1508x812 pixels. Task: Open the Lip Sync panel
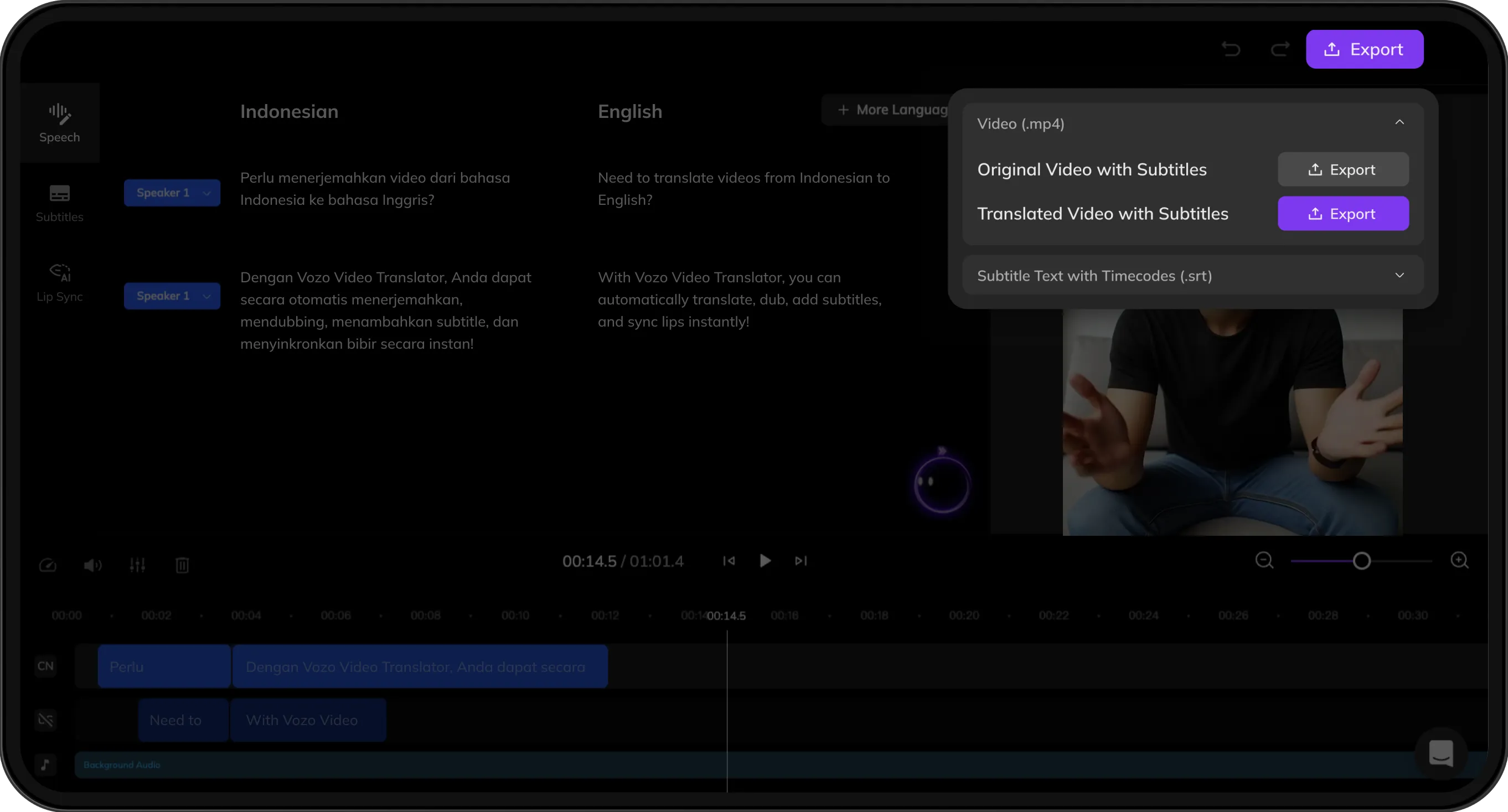pyautogui.click(x=60, y=283)
